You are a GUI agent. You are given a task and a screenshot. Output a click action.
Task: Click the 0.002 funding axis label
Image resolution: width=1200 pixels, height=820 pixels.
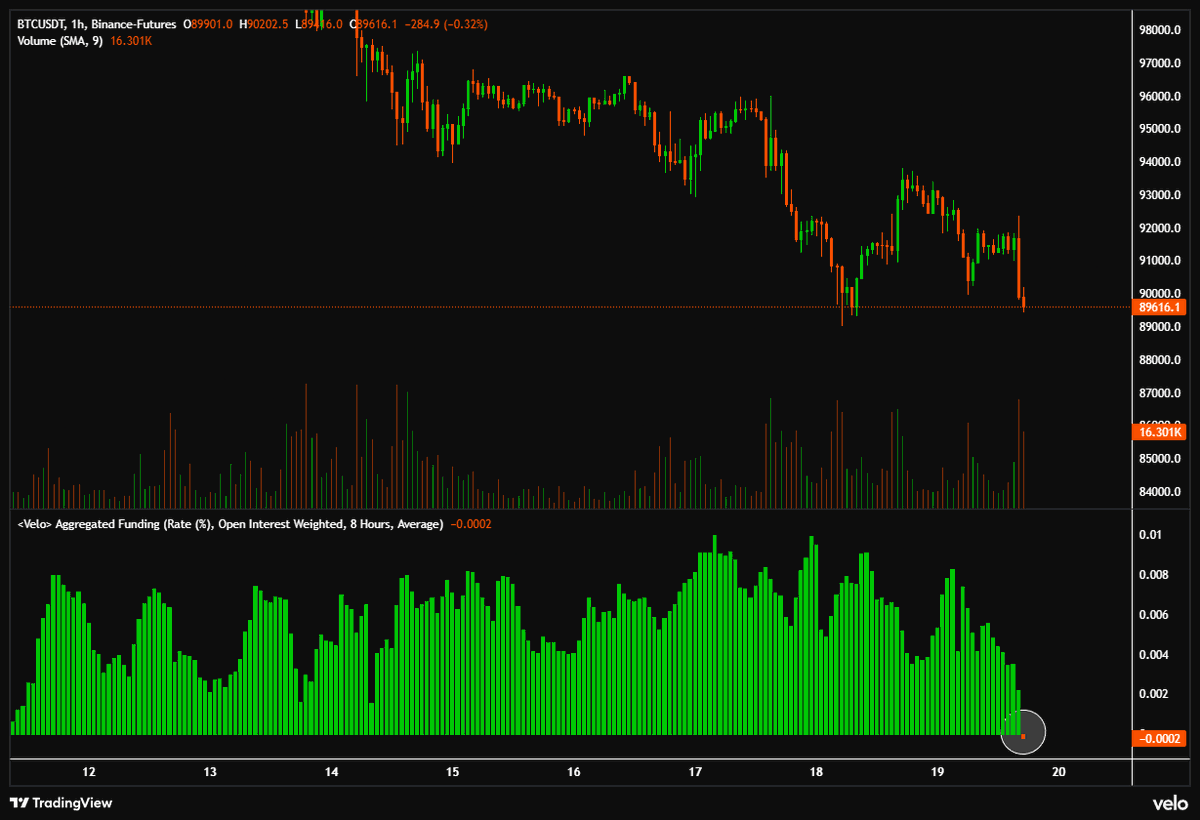tap(1154, 694)
